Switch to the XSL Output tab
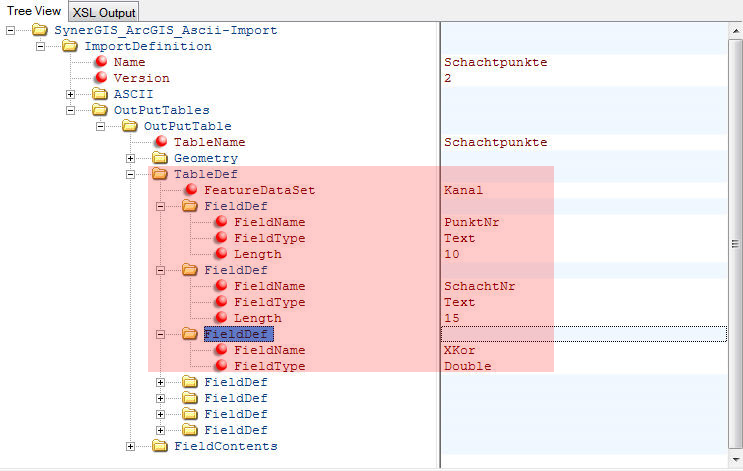743x471 pixels. tap(104, 11)
